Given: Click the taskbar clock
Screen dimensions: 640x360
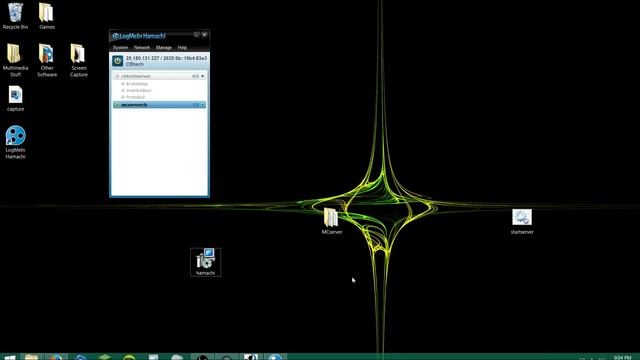Looking at the screenshot, I should (622, 358).
